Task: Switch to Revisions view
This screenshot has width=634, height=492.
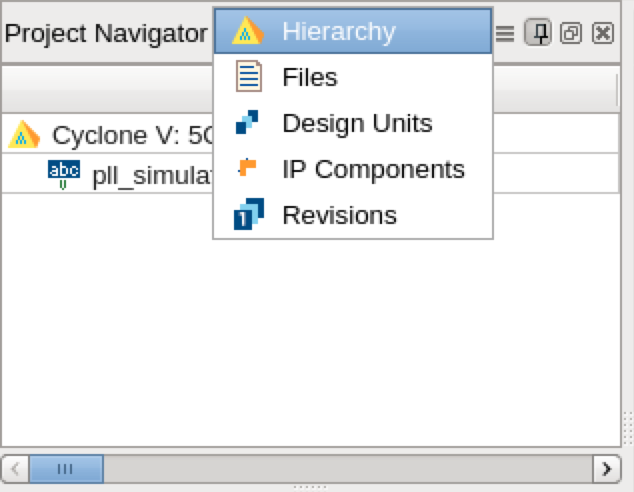Action: 353,215
